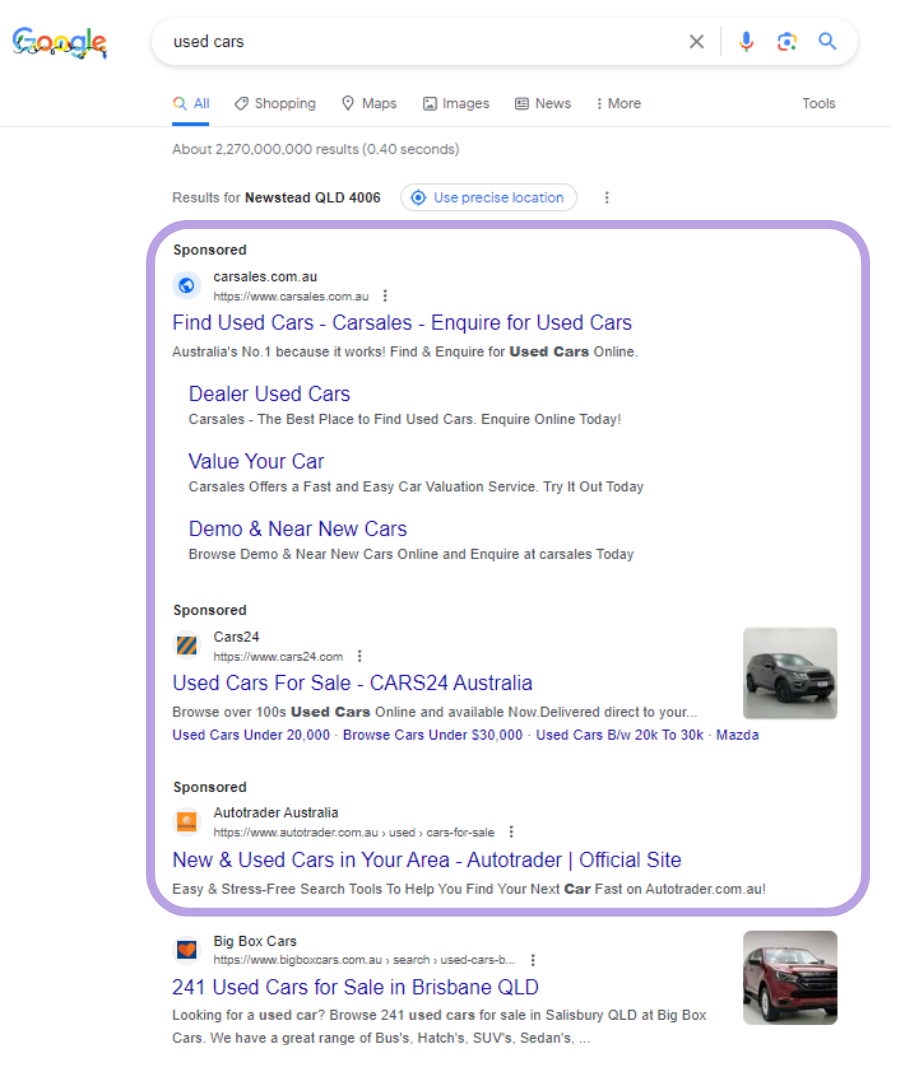This screenshot has height=1069, width=900.
Task: Click the carsales.com.au favicon
Action: pos(186,285)
